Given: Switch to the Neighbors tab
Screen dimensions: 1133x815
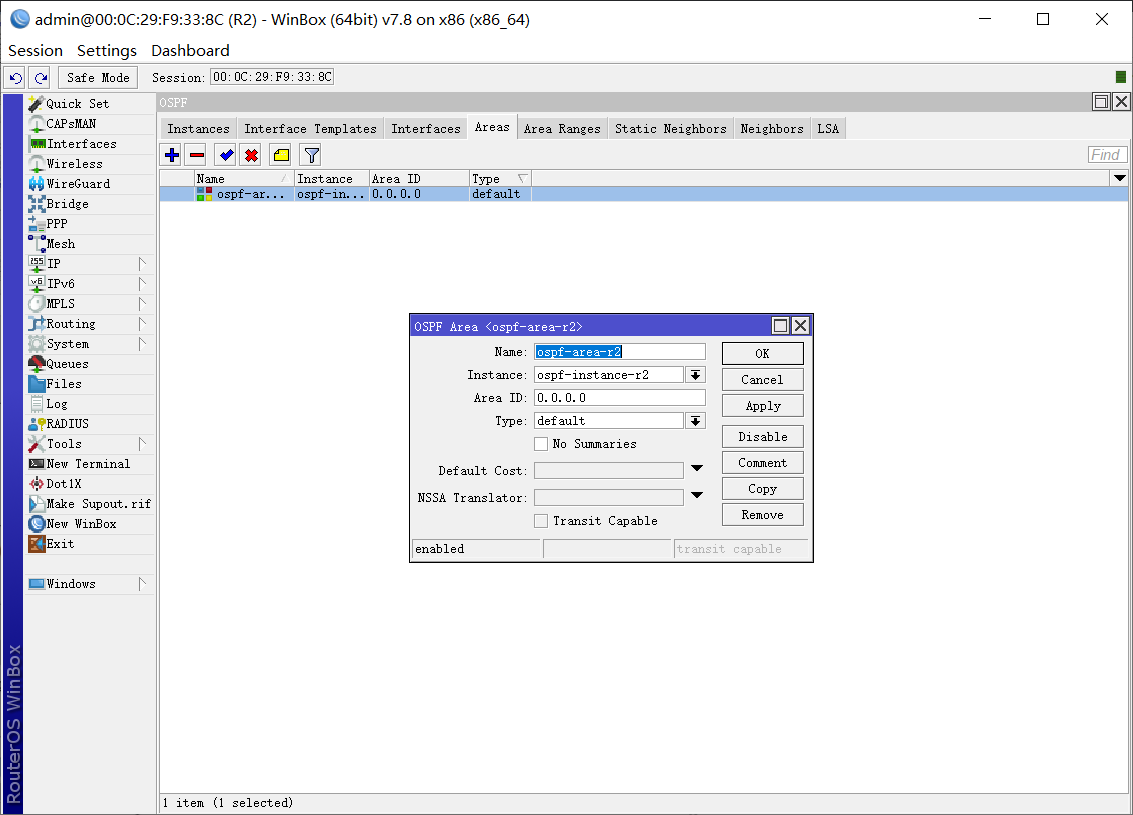Looking at the screenshot, I should [x=772, y=129].
